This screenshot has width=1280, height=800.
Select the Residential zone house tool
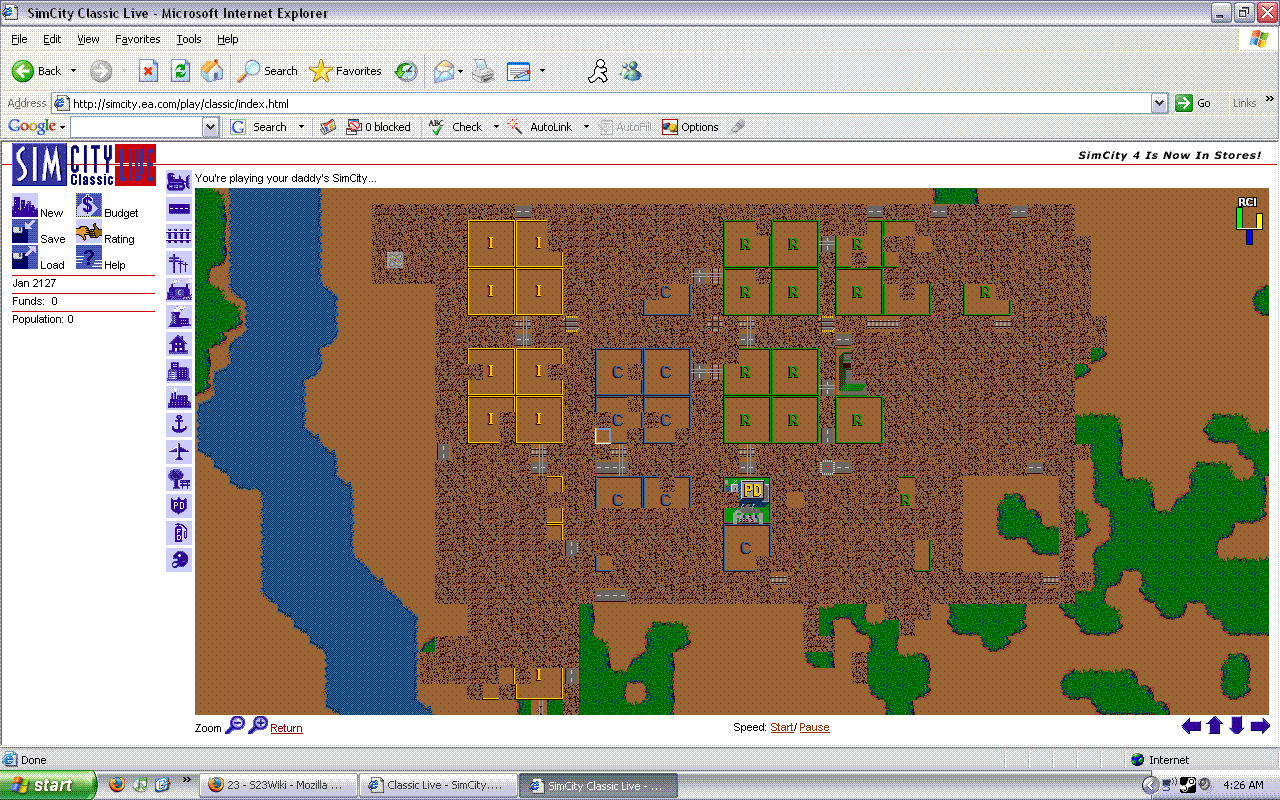click(179, 344)
